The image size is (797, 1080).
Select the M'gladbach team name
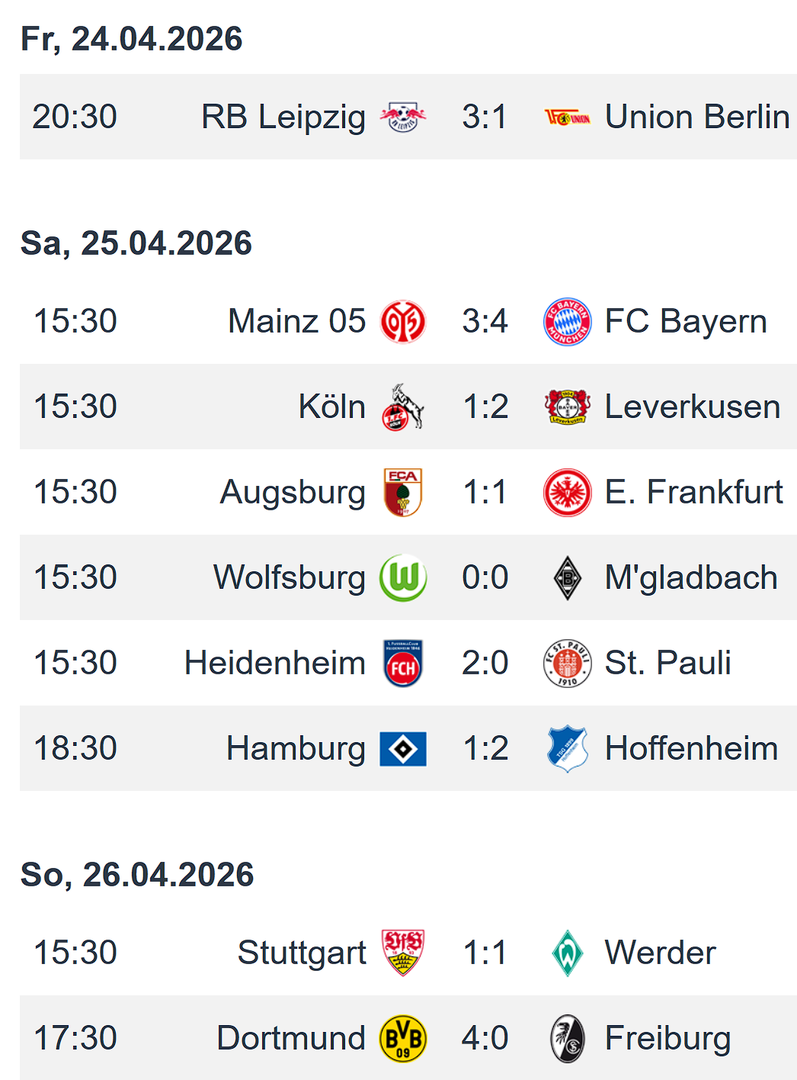691,578
